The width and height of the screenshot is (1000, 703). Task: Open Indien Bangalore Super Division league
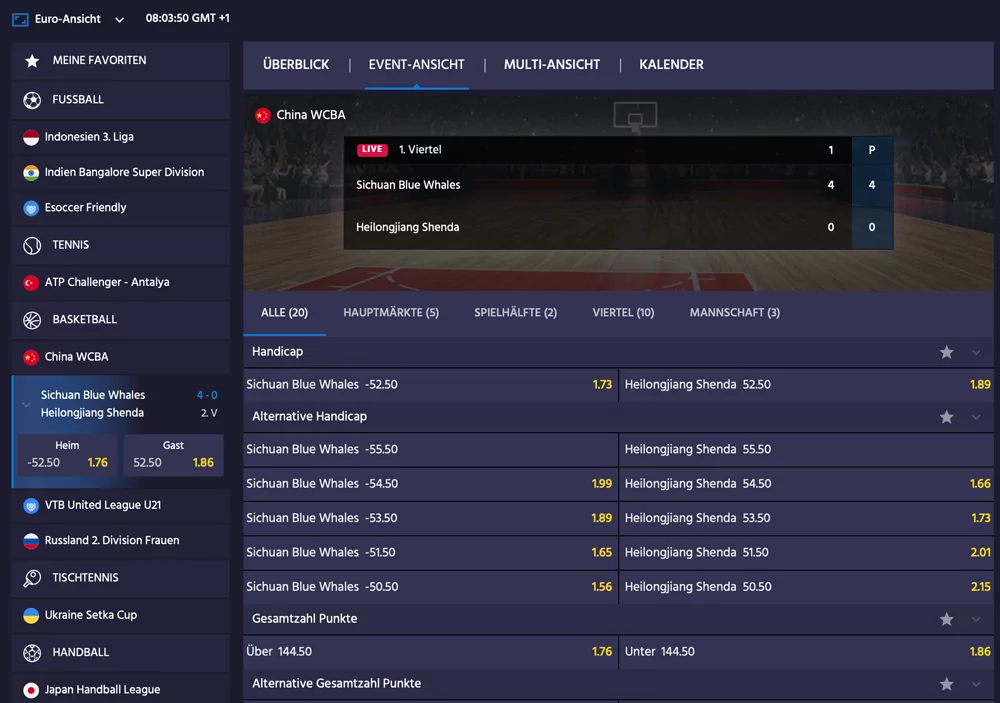pos(121,172)
